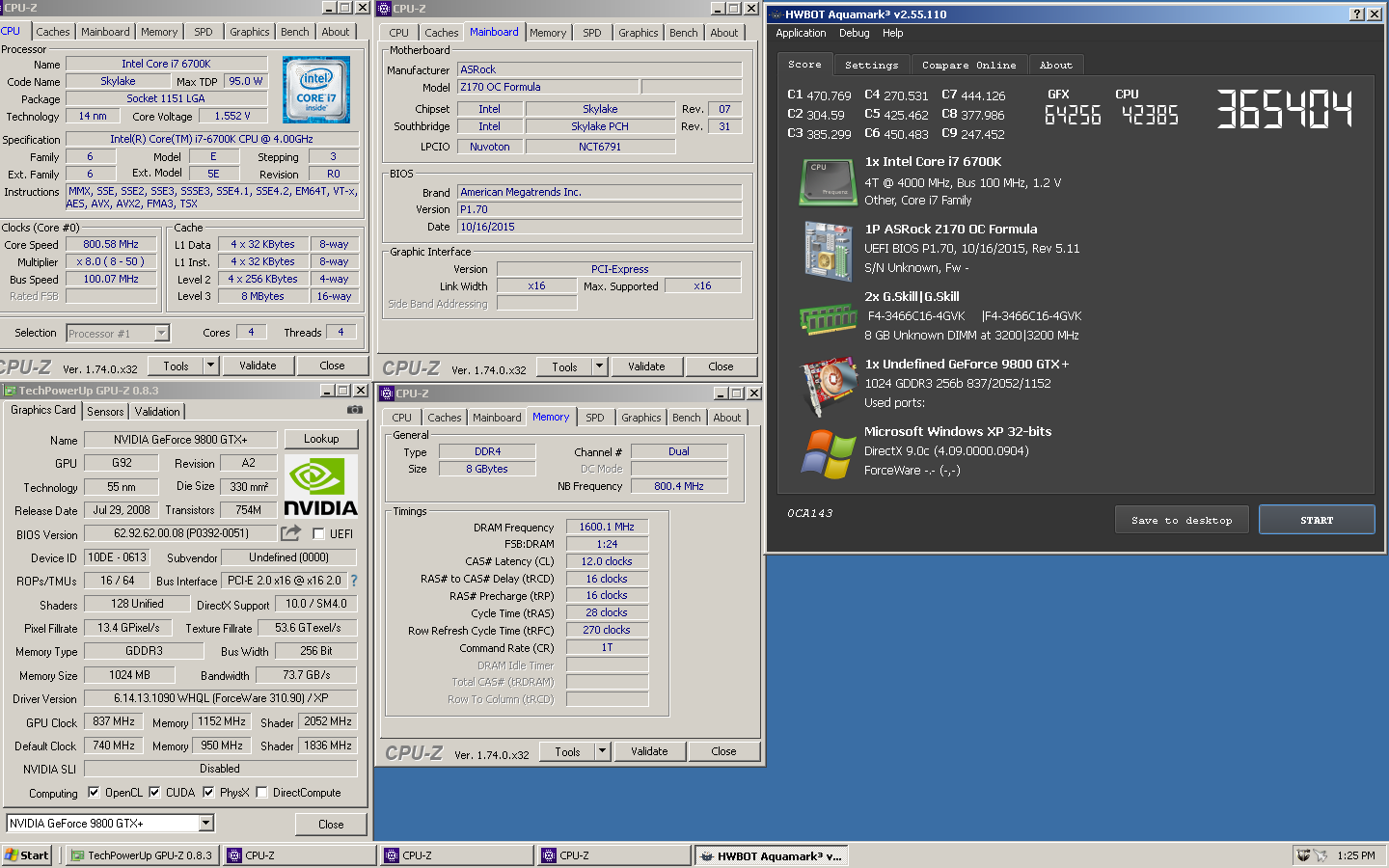This screenshot has height=868, width=1389.
Task: Toggle the CUDA checkbox
Action: pyautogui.click(x=154, y=792)
